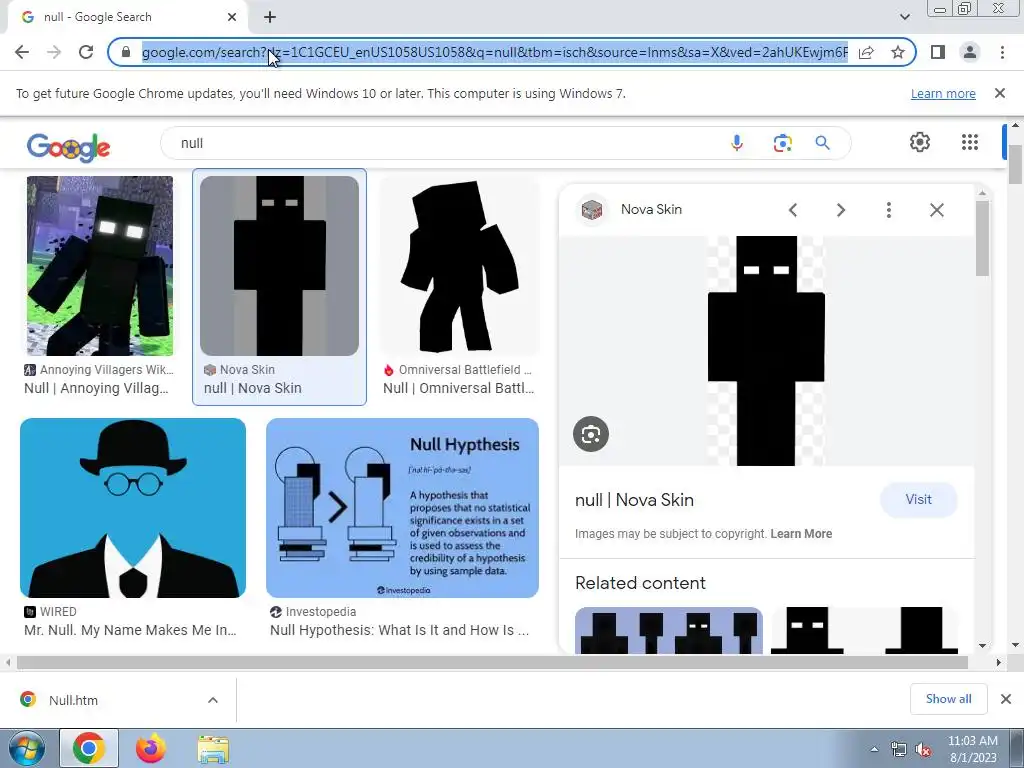Open the Chrome three-dot menu
Image resolution: width=1024 pixels, height=768 pixels.
click(x=1002, y=52)
